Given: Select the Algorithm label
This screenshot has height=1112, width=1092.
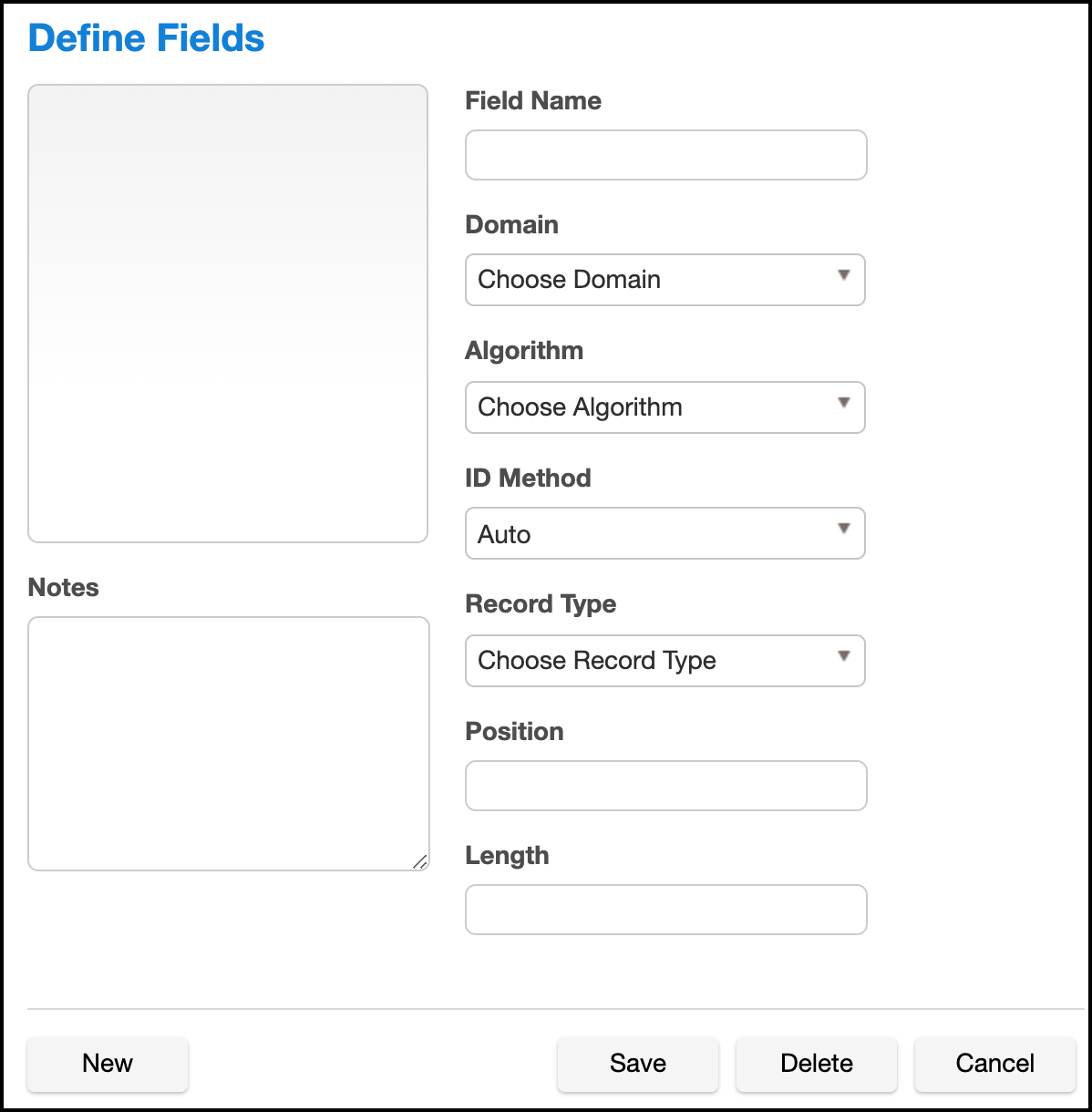Looking at the screenshot, I should [524, 351].
